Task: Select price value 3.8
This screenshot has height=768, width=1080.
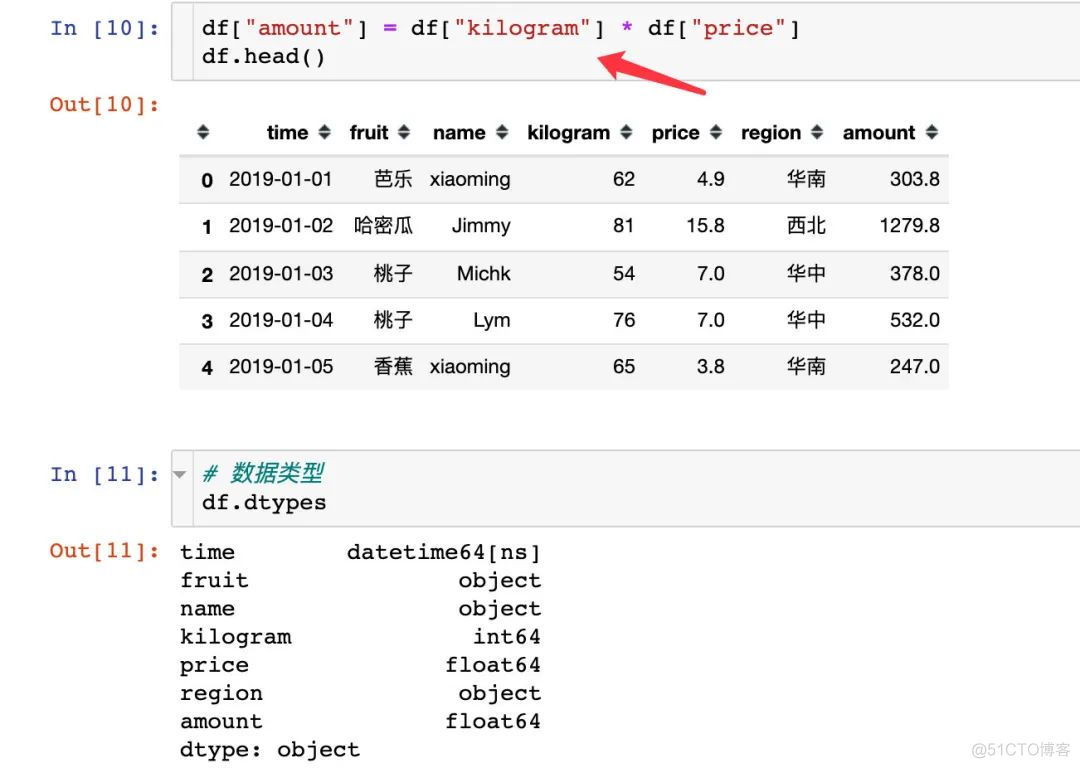Action: 711,366
